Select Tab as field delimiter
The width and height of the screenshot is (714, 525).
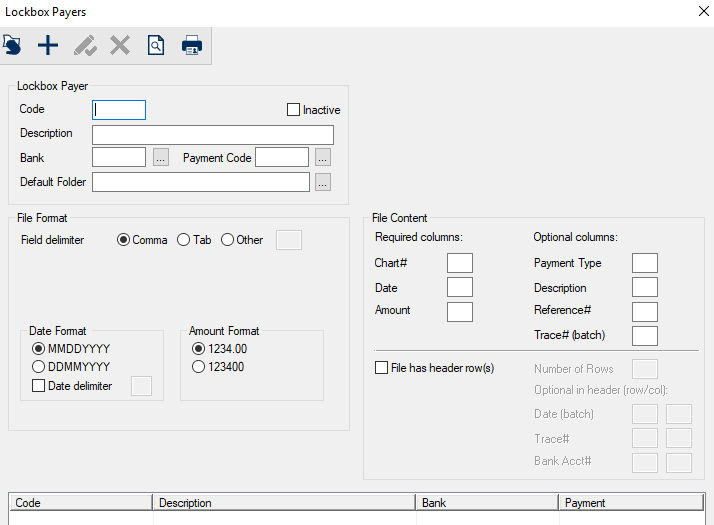tap(184, 240)
